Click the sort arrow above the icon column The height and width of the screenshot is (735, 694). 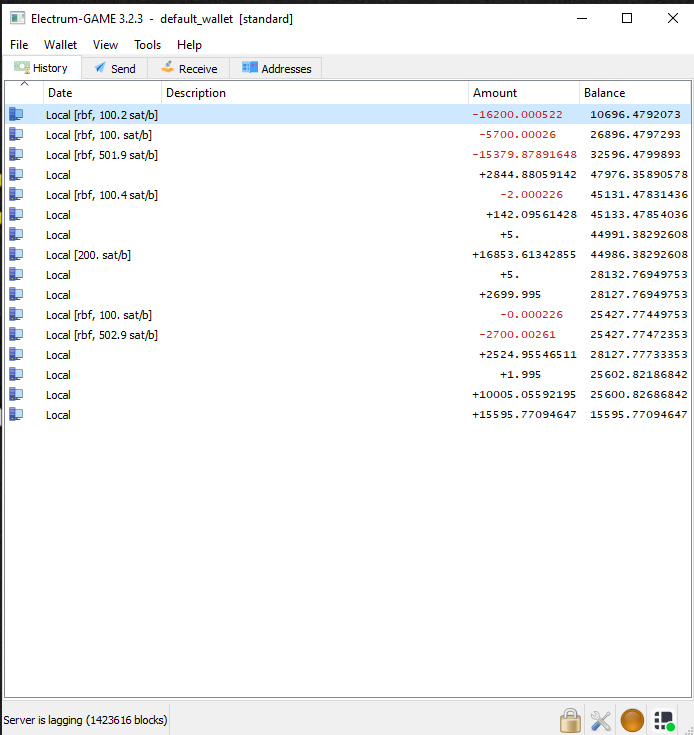coord(24,84)
